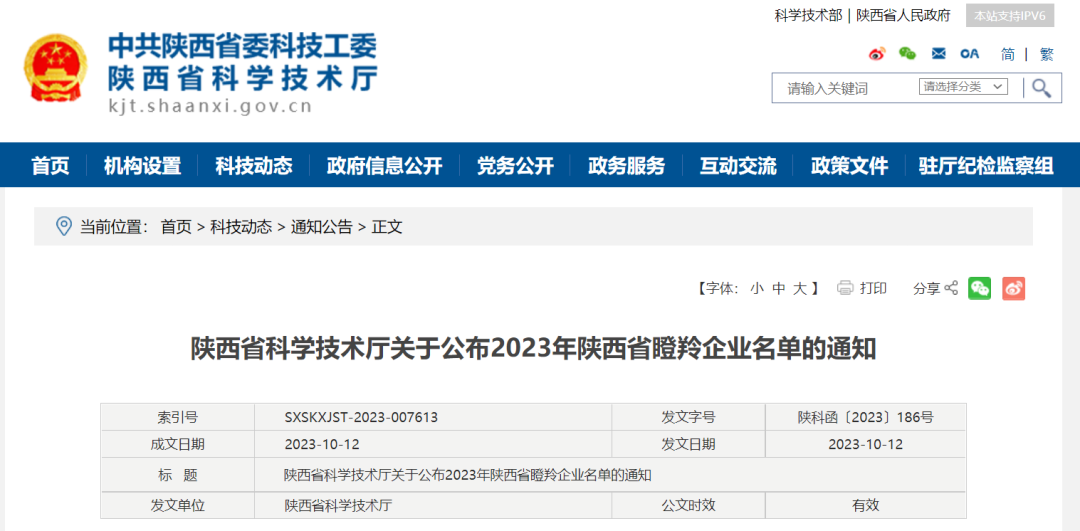1080x531 pixels.
Task: Click 通知公告 in the breadcrumb
Action: coord(322,227)
